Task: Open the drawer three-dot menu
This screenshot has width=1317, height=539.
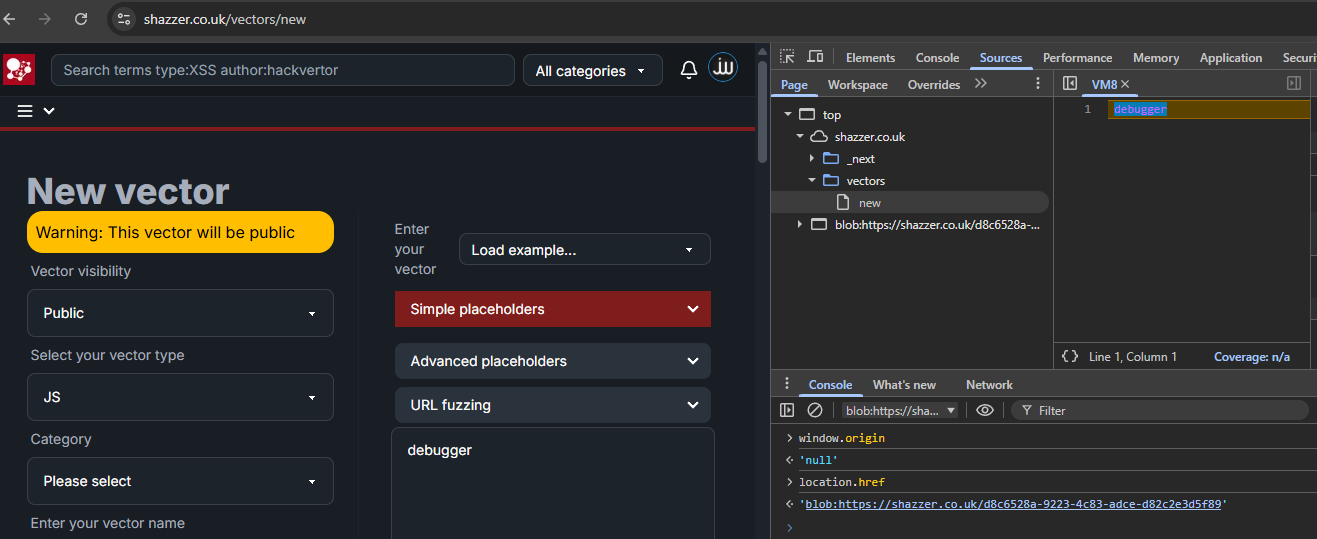Action: 787,384
